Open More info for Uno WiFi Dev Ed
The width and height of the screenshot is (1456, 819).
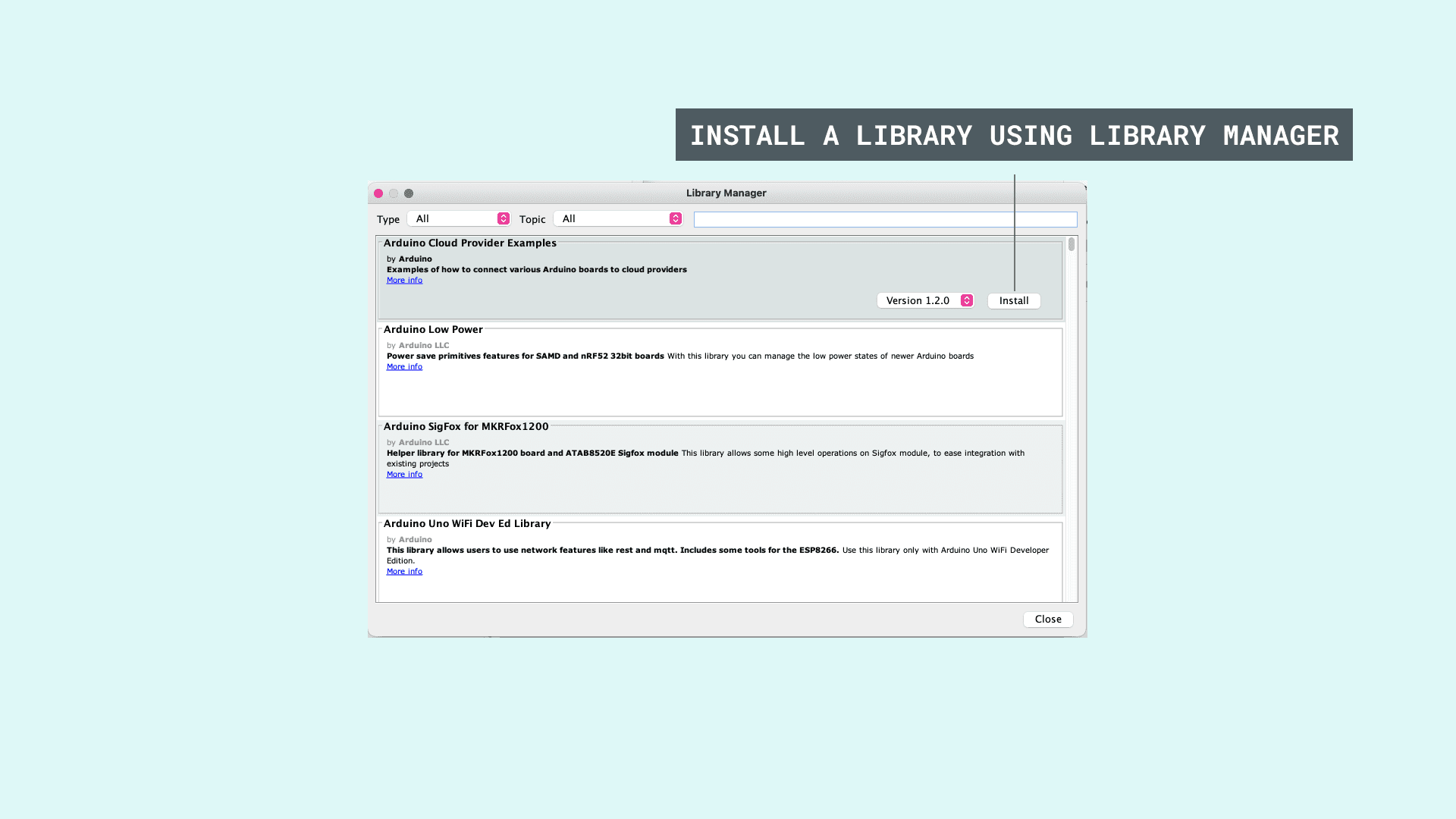(x=404, y=572)
